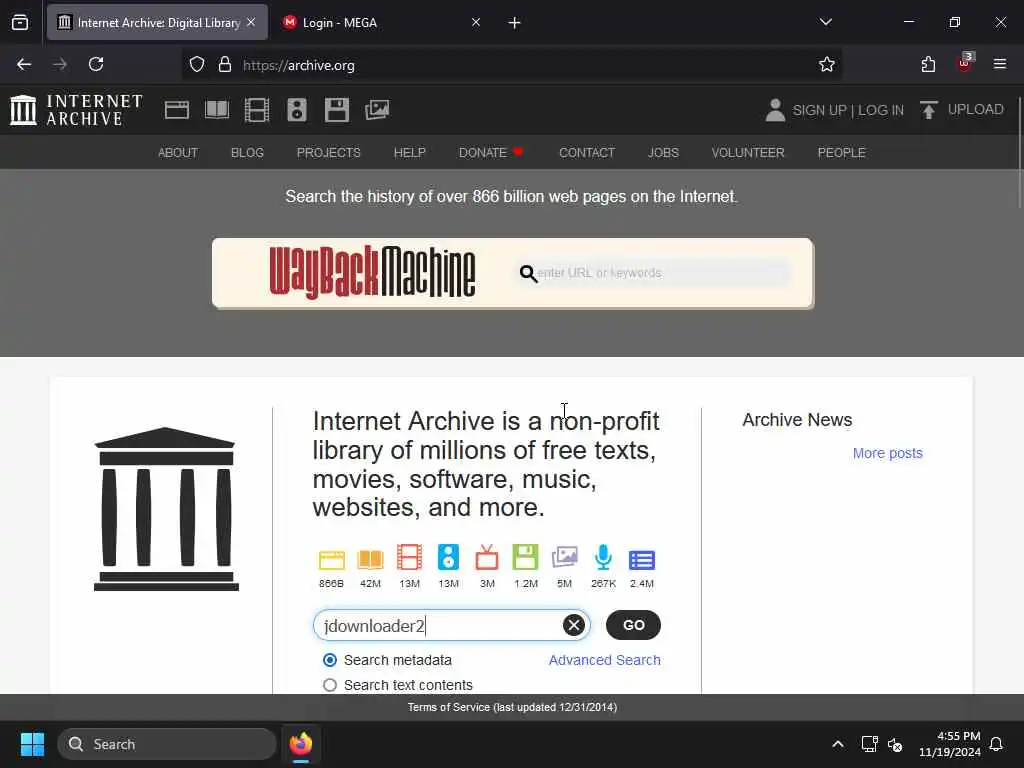1024x768 pixels.
Task: Clear the jdownloader2 search text with X
Action: (x=574, y=625)
